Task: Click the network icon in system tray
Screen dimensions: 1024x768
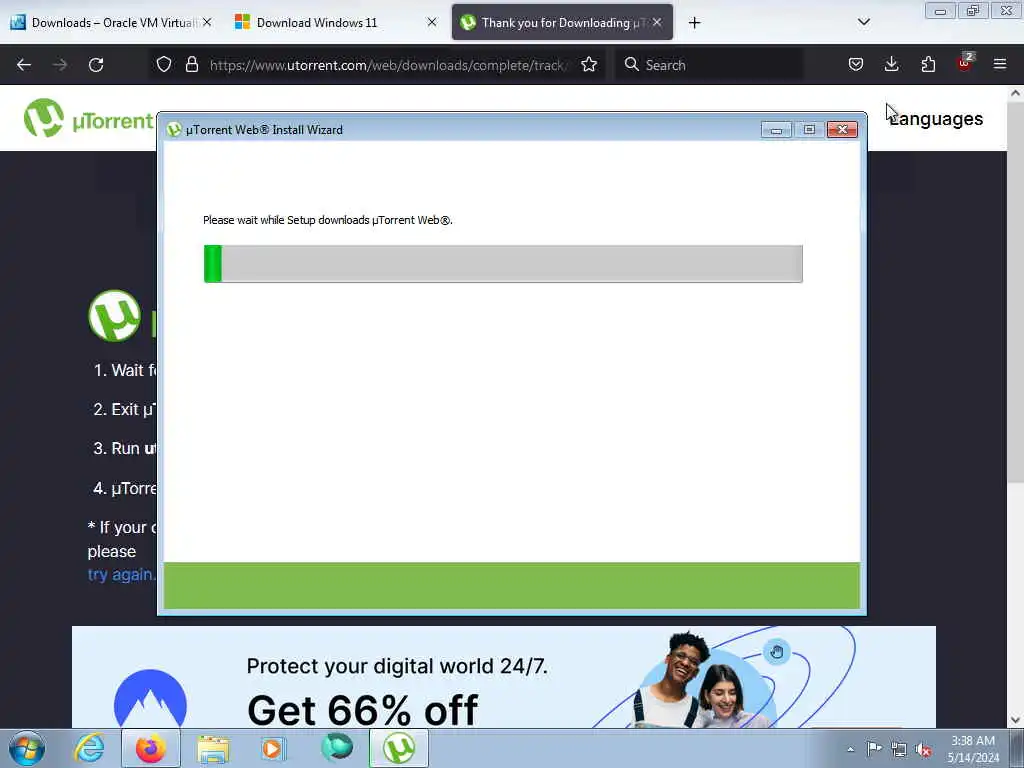Action: [x=899, y=749]
